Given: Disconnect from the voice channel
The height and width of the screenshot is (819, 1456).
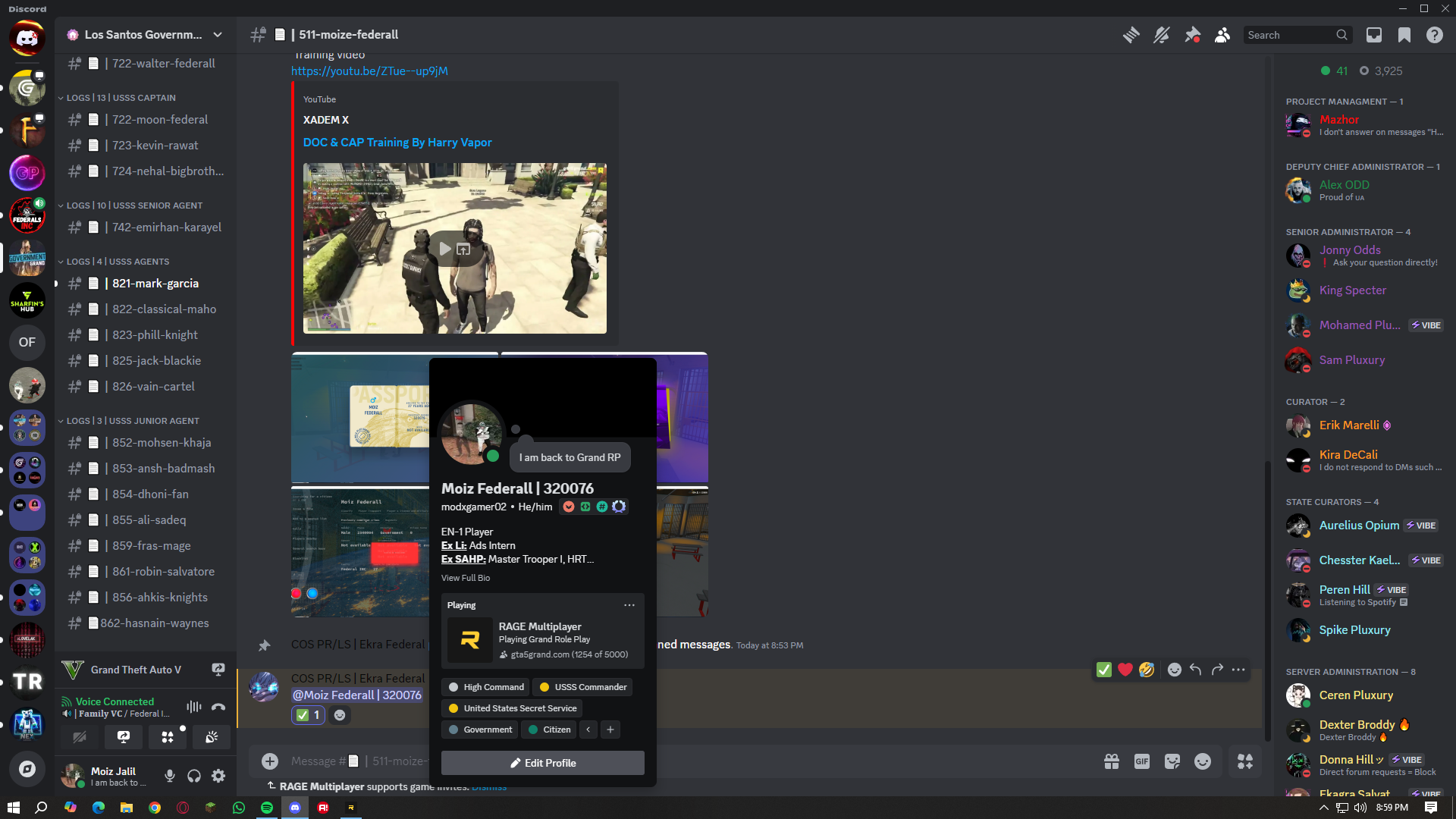Looking at the screenshot, I should pyautogui.click(x=218, y=707).
